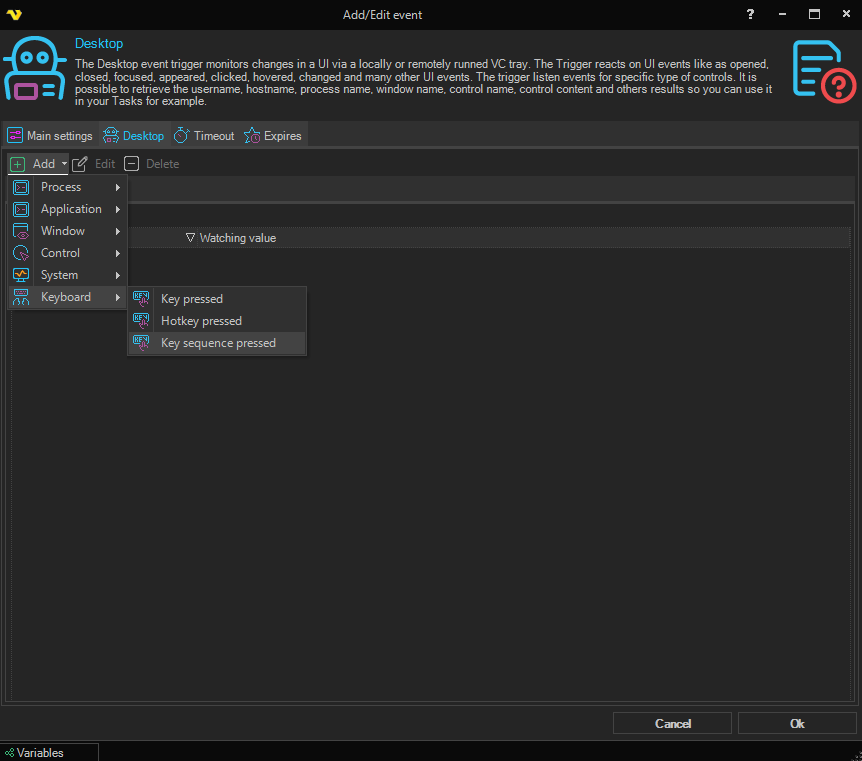Confirm with the Ok button
The height and width of the screenshot is (761, 862).
796,723
